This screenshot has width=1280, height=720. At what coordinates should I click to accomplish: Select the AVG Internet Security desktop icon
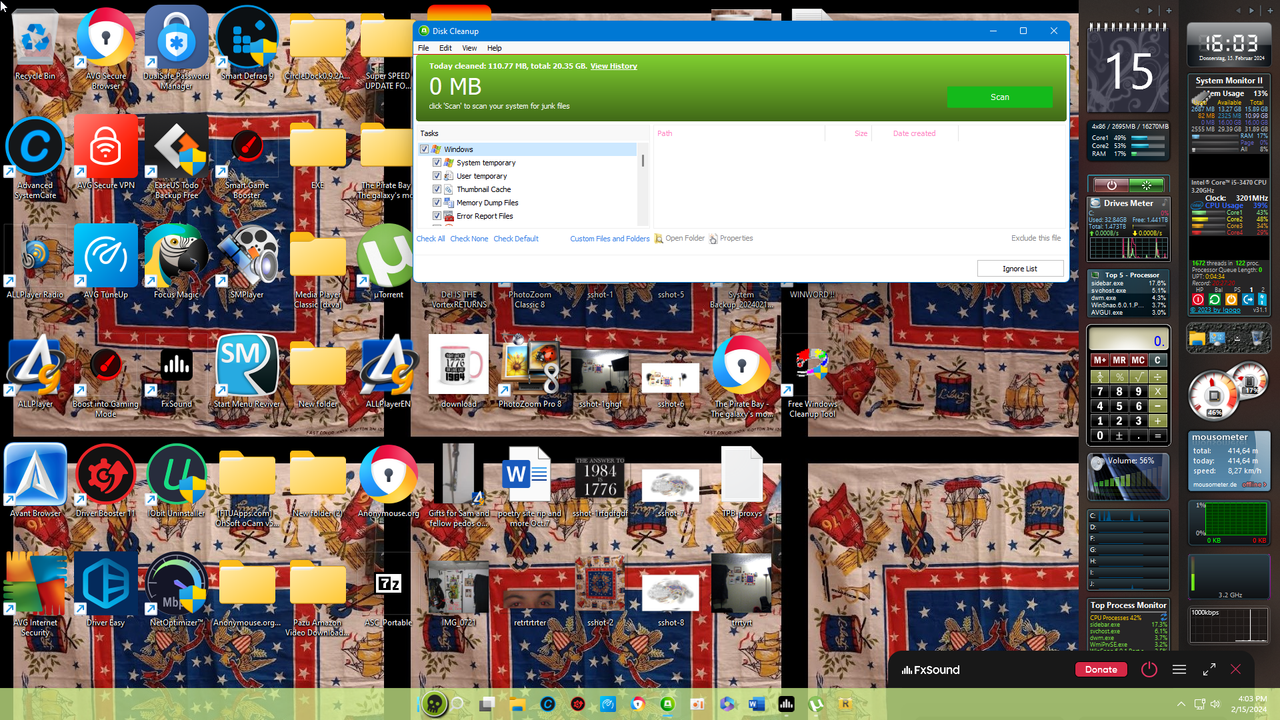pos(35,595)
